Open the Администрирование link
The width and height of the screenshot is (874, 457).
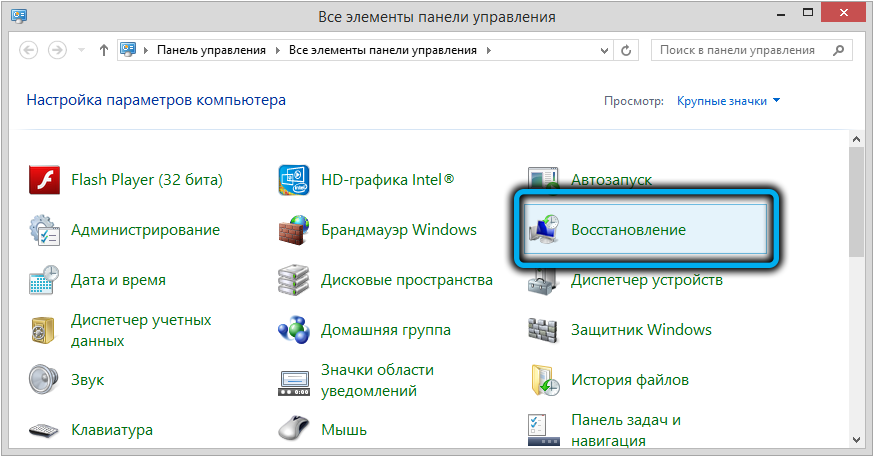145,230
